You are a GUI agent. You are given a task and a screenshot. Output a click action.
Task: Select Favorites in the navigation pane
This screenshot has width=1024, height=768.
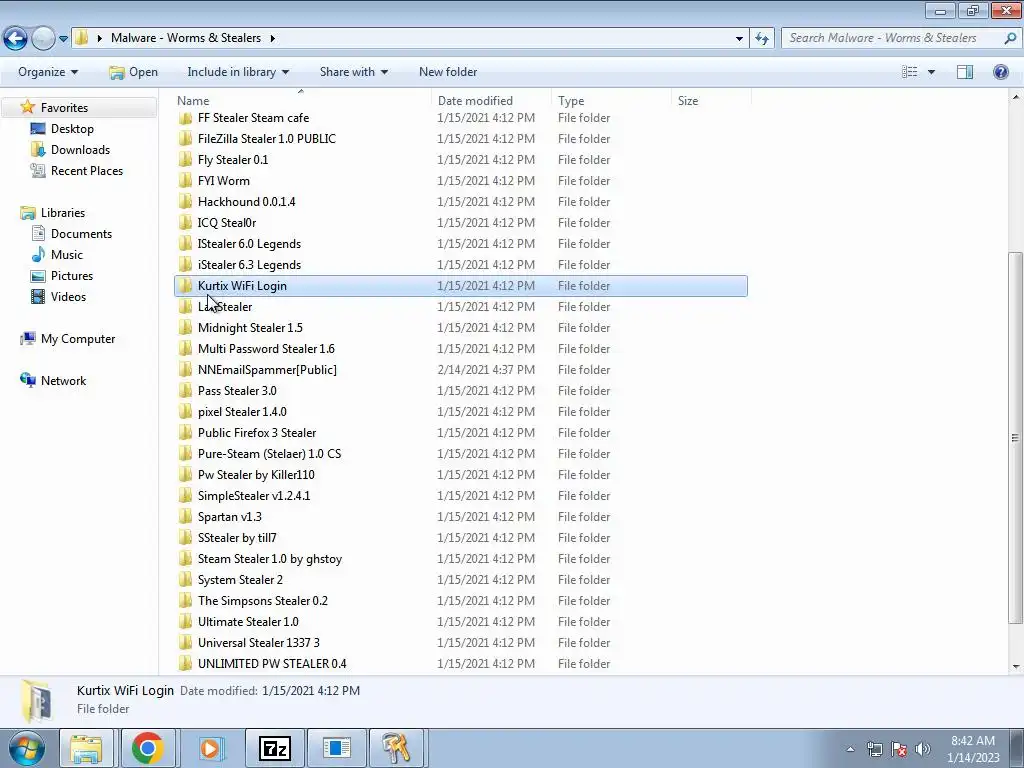tap(64, 108)
